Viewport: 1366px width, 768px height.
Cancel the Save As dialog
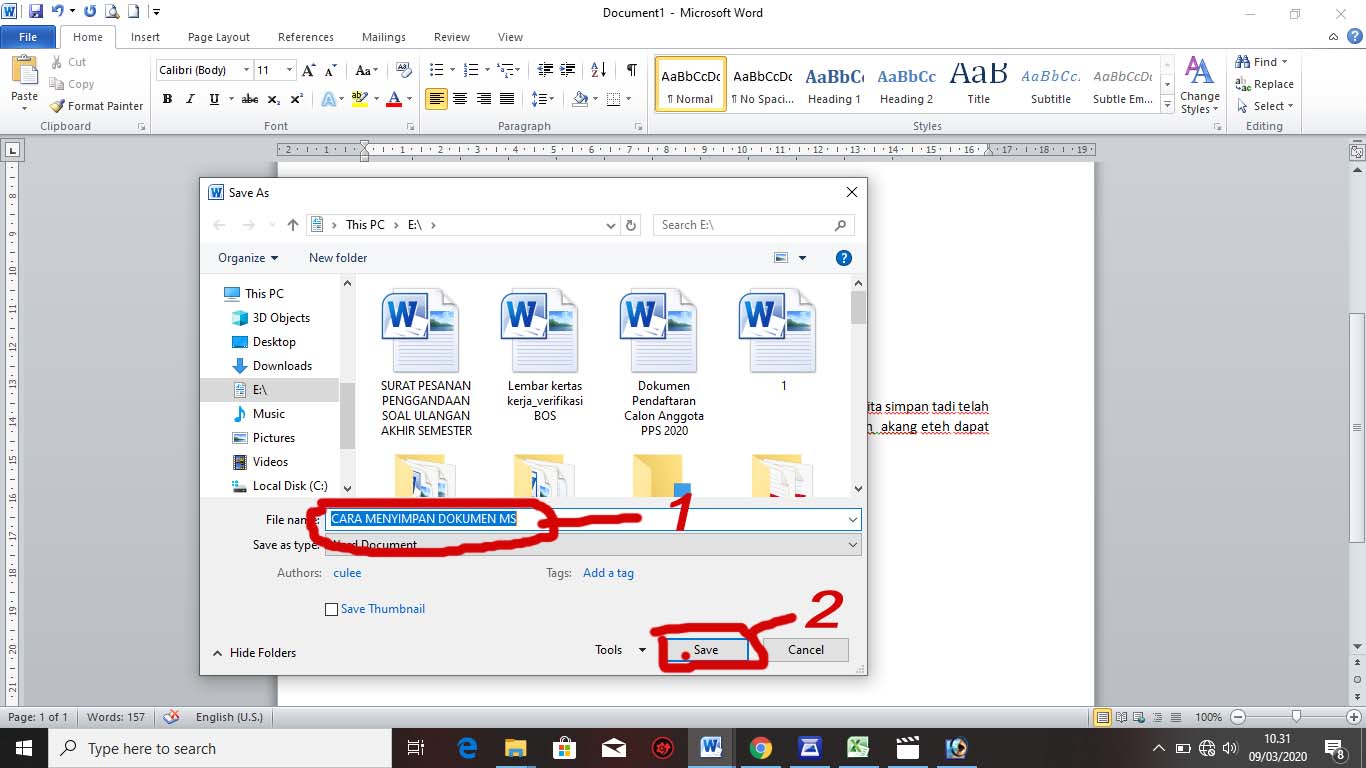point(806,650)
